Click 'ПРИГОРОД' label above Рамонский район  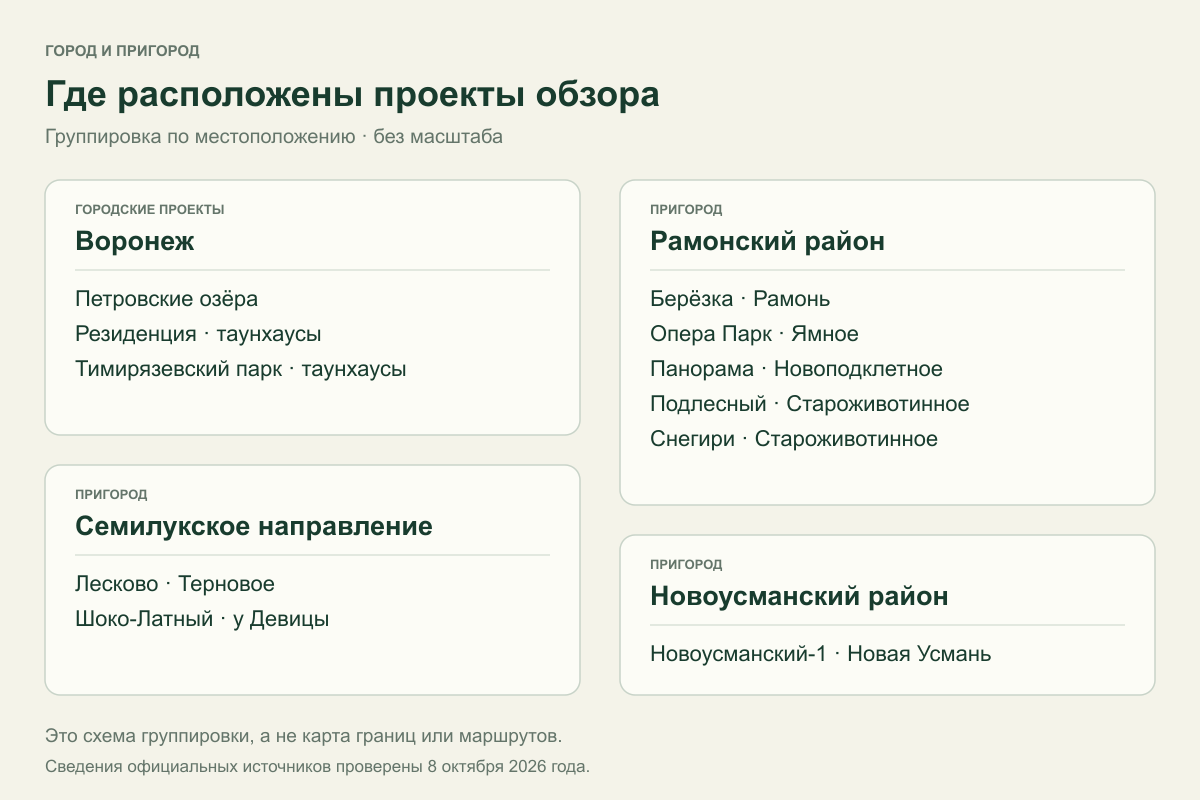[x=686, y=210]
